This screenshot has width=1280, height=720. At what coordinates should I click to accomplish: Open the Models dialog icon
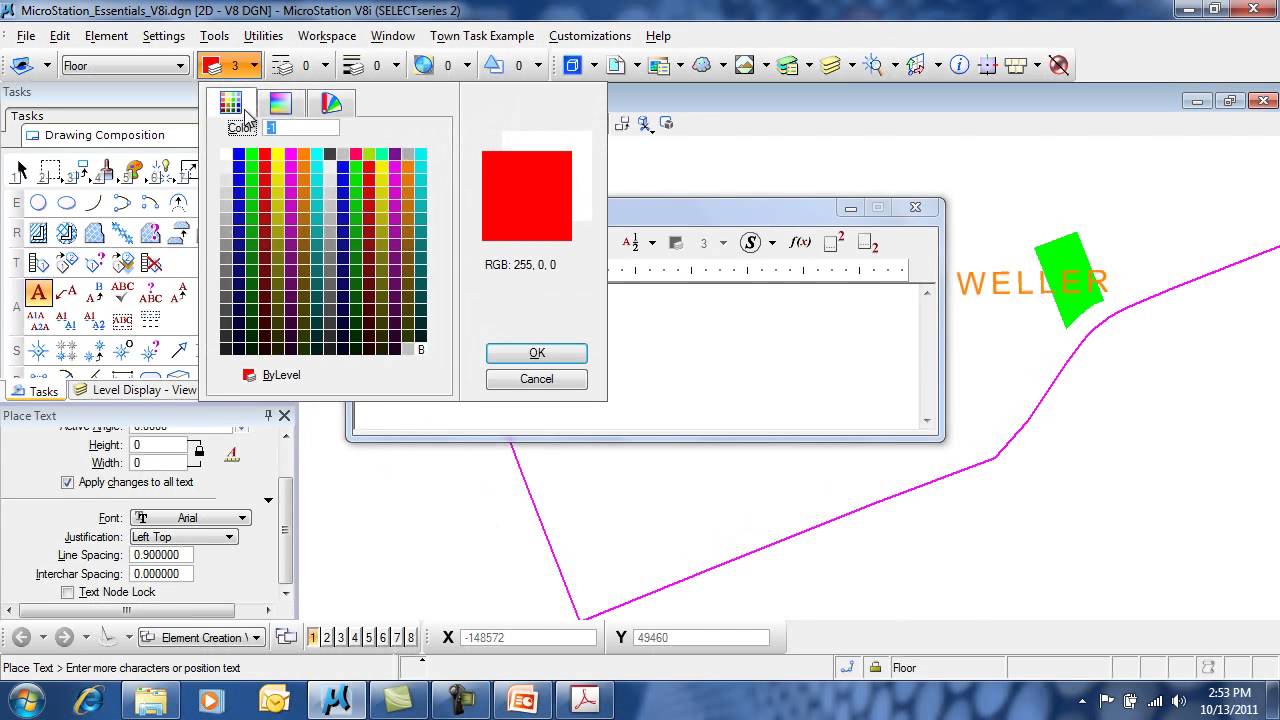[615, 66]
